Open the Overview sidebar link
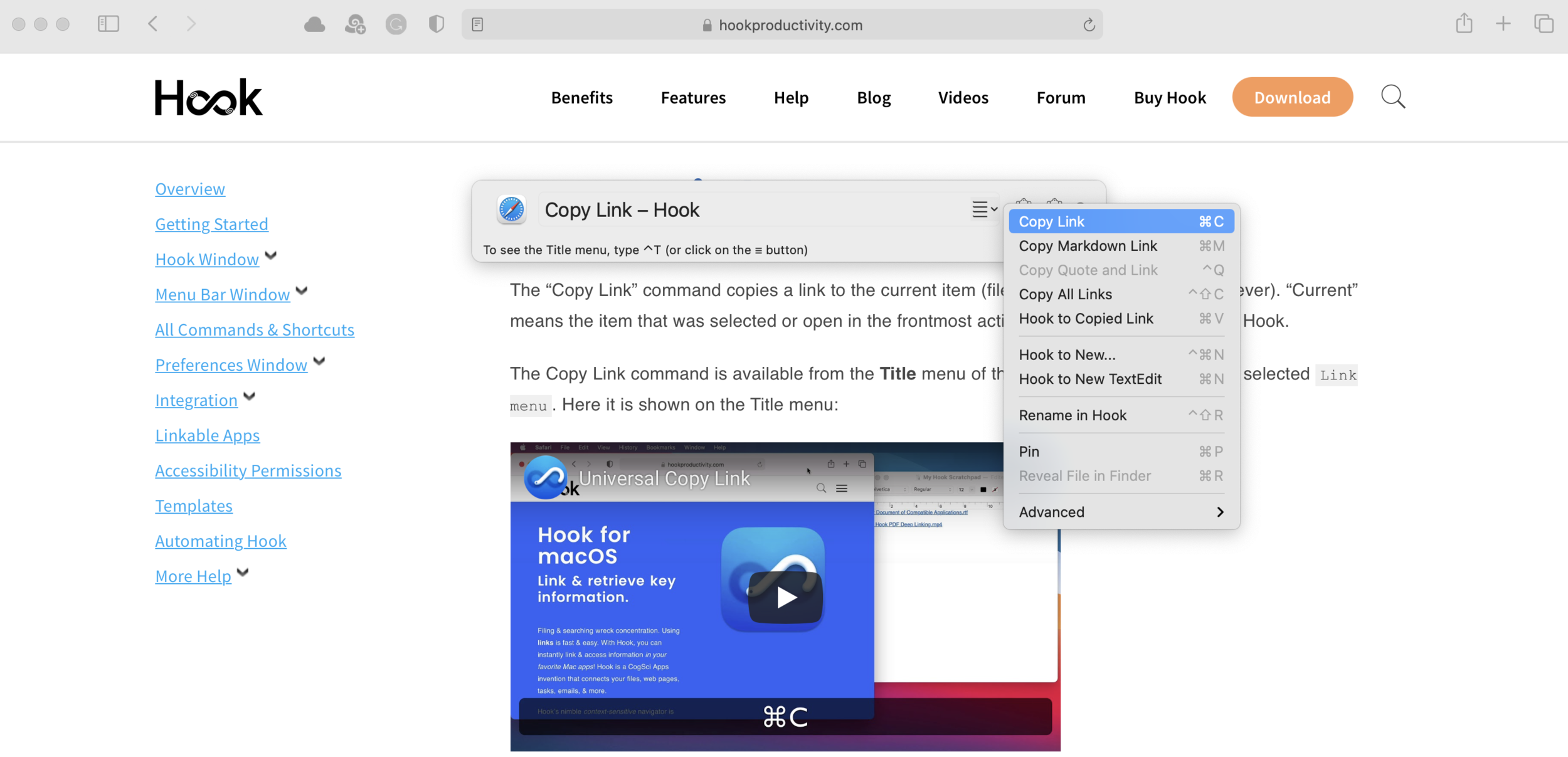1568x757 pixels. [x=190, y=189]
